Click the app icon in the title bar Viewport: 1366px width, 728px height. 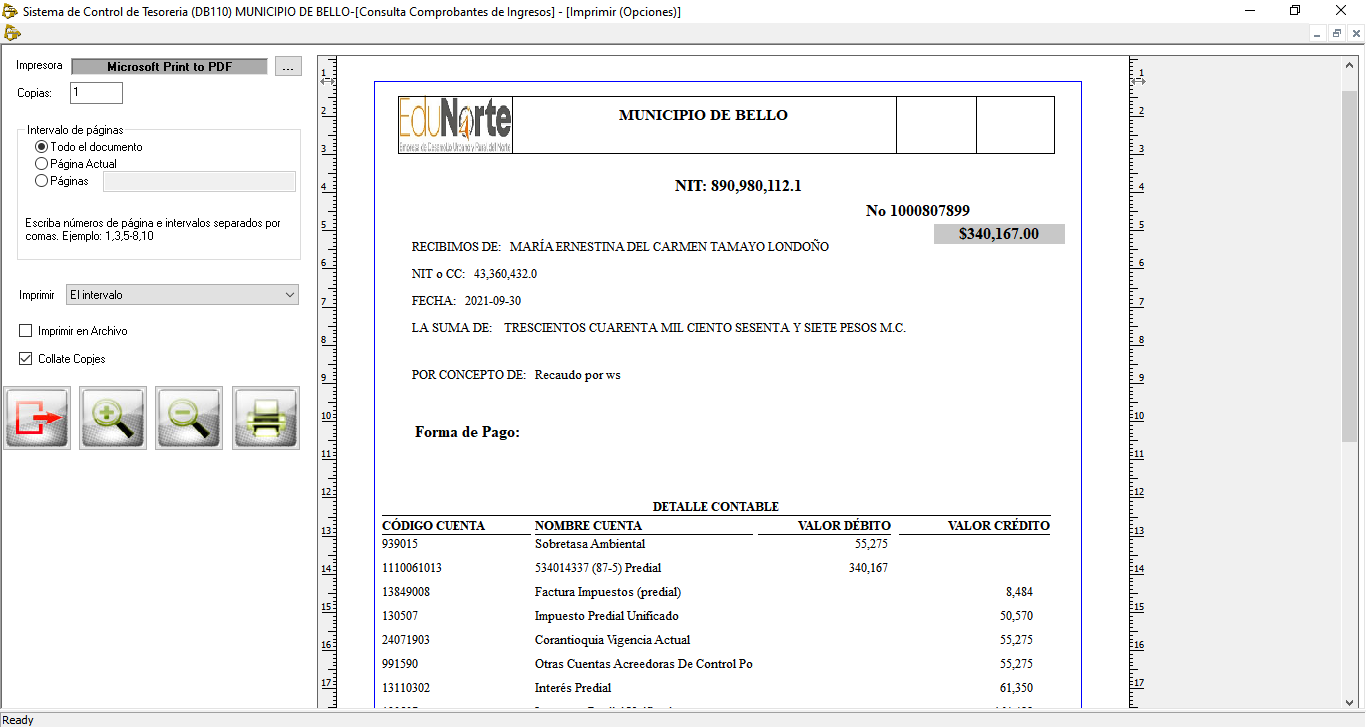(11, 11)
